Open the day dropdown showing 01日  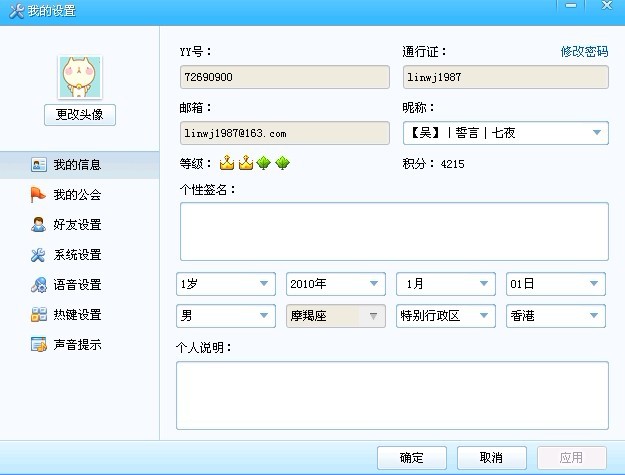556,284
